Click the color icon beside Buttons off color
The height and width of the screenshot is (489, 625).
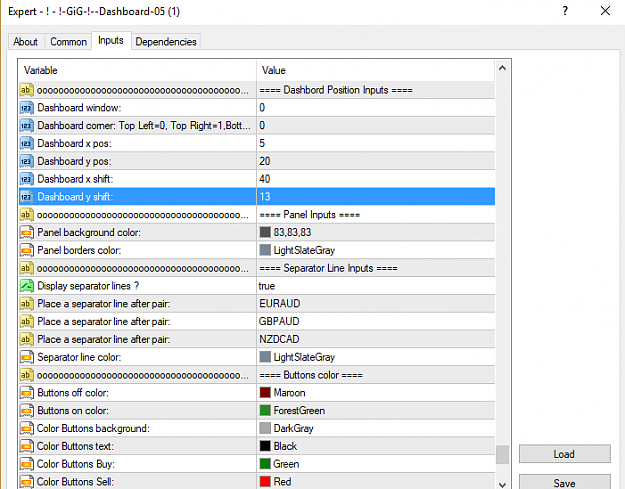[x=26, y=393]
